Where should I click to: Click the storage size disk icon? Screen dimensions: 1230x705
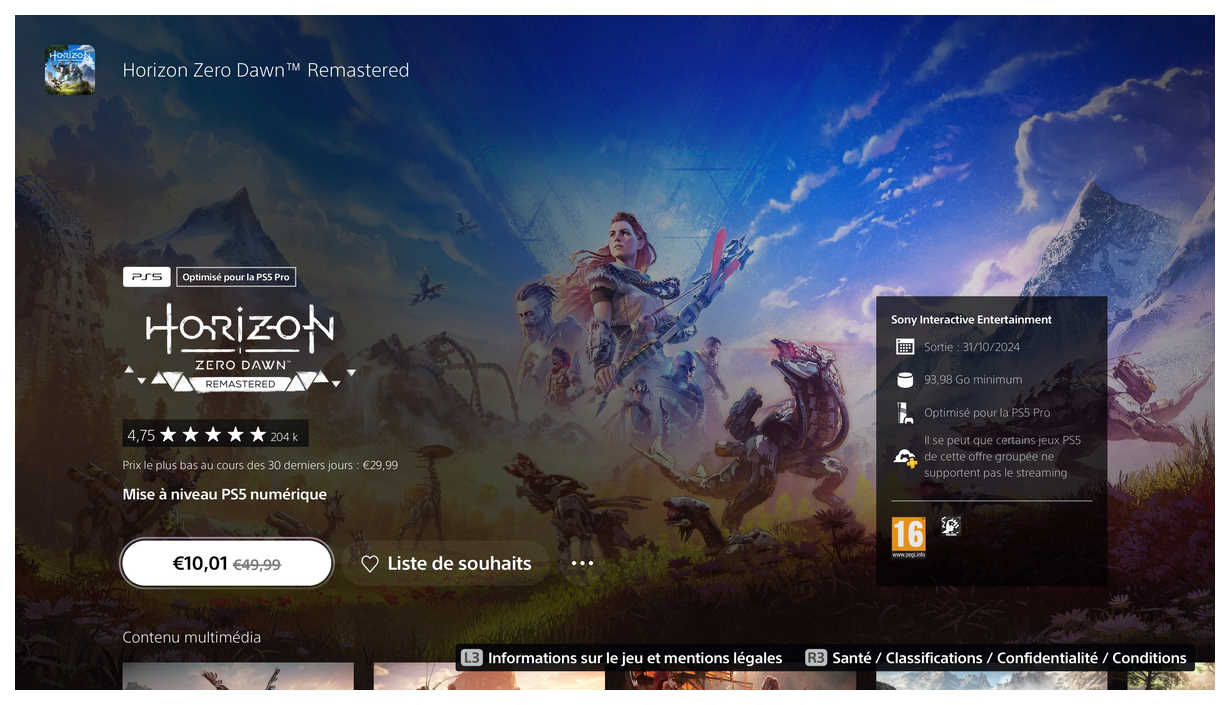tap(905, 380)
